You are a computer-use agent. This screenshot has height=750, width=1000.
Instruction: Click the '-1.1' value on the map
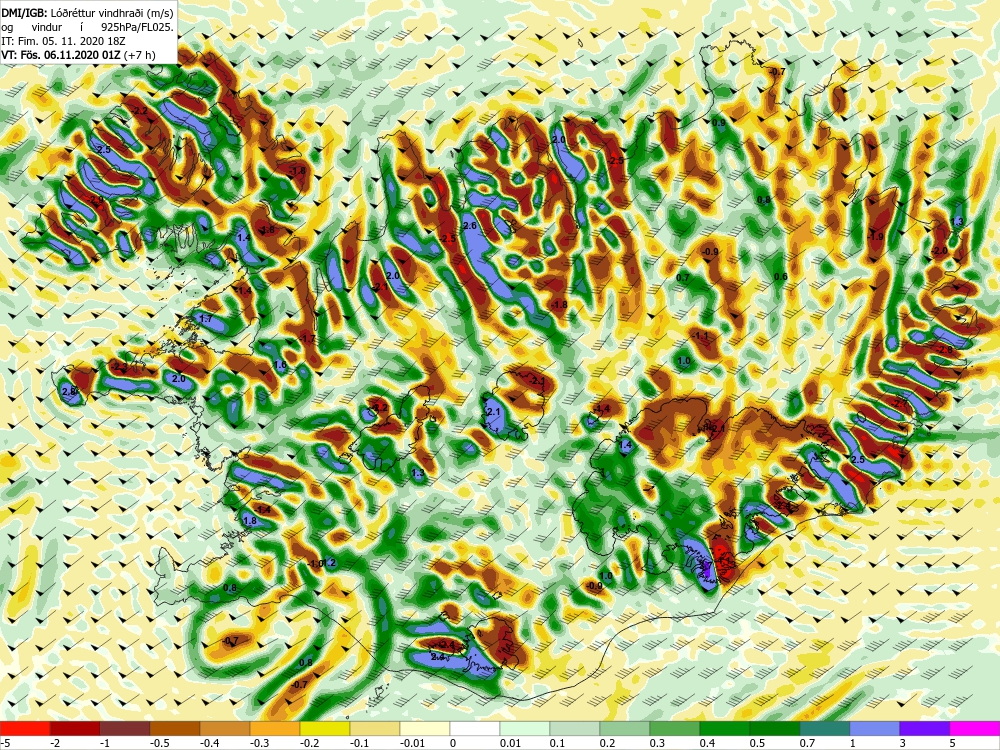(x=701, y=335)
